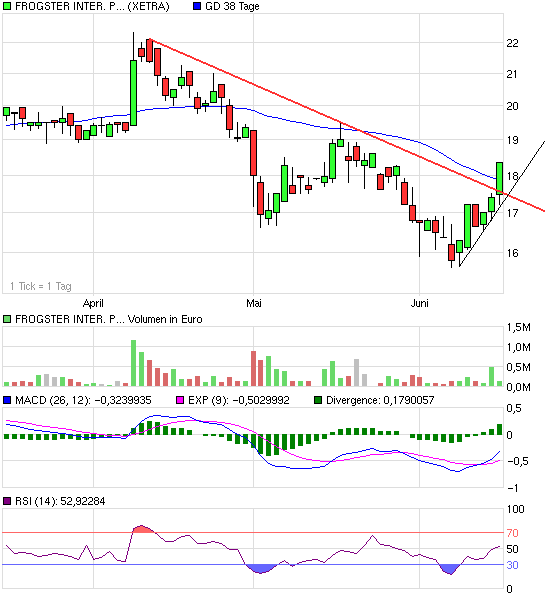Click the EXP (9) value '-0,5029992' text

click(261, 400)
